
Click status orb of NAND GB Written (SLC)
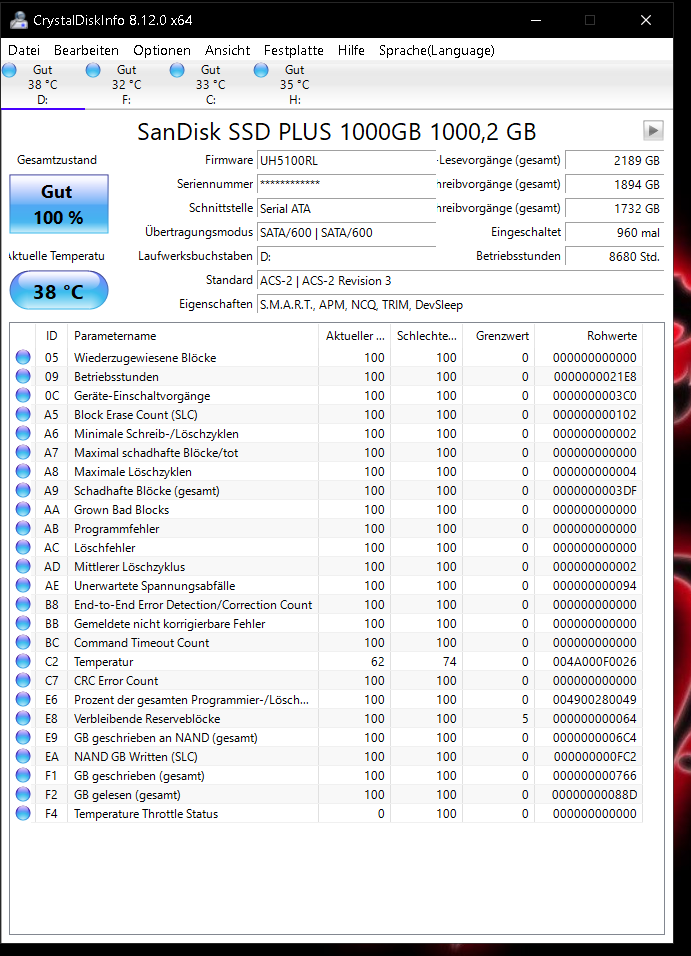click(x=23, y=757)
